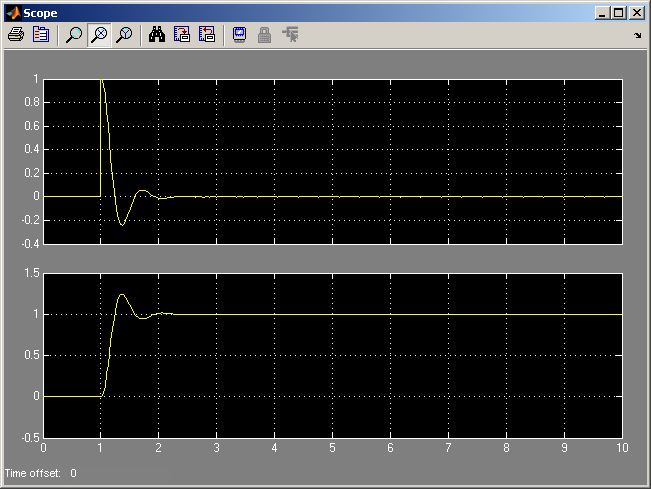Click the lower plot axes area
651x489 pixels.
333,355
